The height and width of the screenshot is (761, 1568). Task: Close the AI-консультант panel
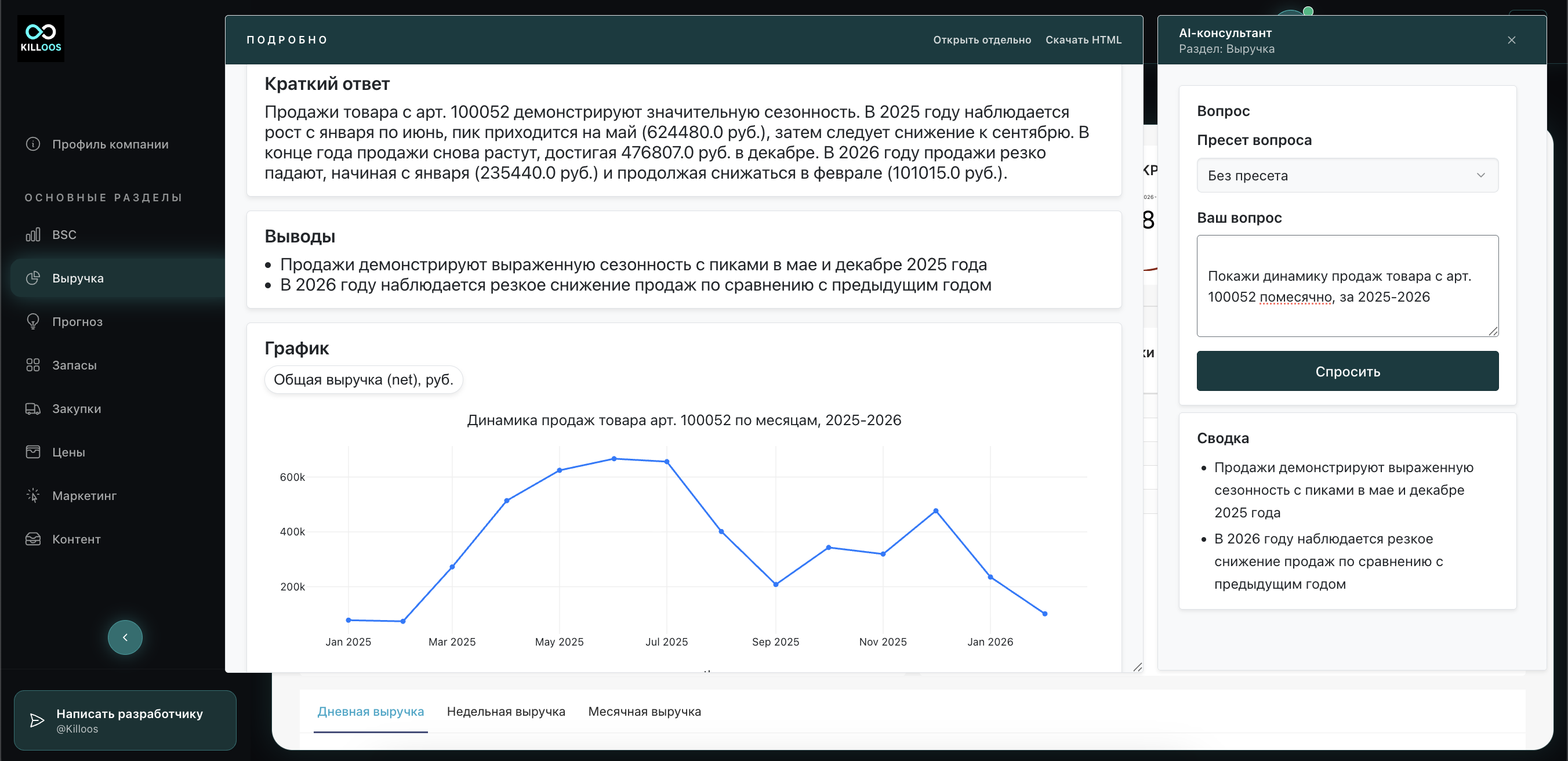point(1511,40)
